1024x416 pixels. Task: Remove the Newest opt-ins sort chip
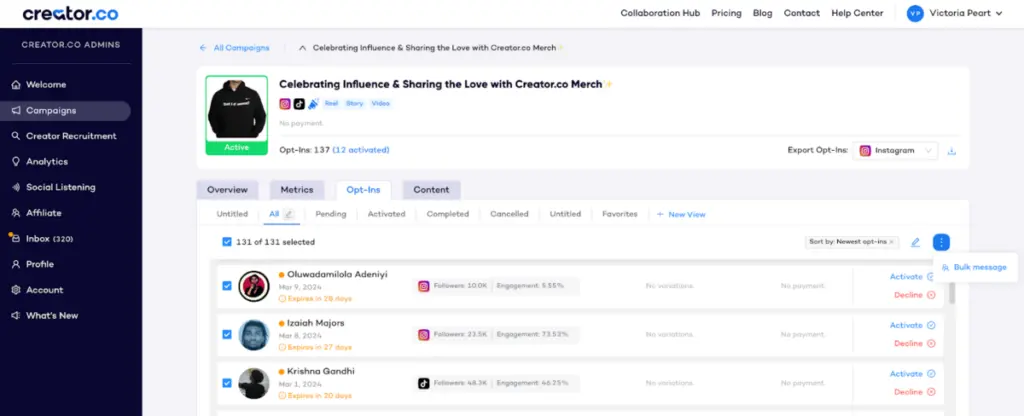pyautogui.click(x=892, y=242)
